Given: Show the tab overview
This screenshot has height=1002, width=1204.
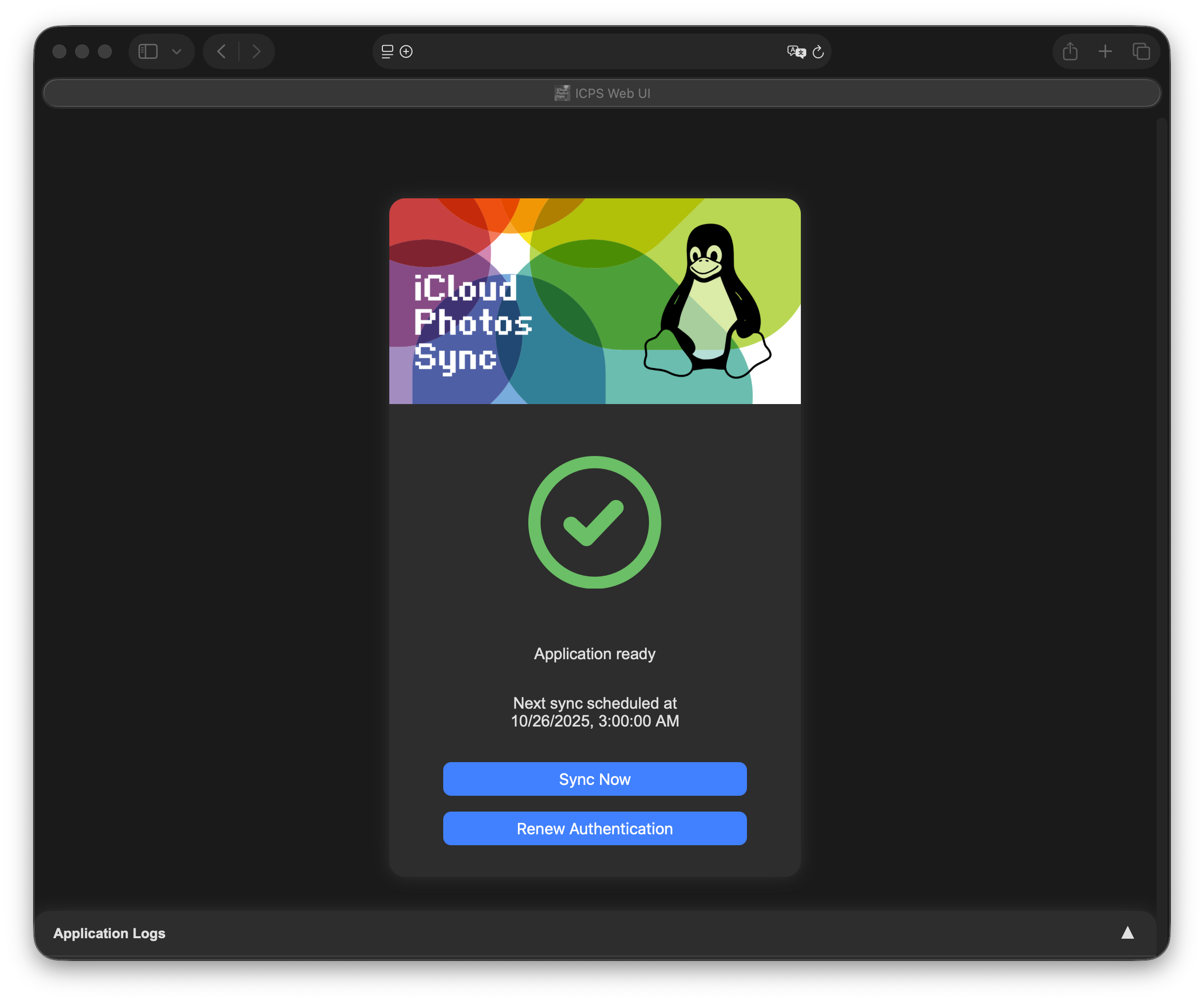Looking at the screenshot, I should 1141,51.
